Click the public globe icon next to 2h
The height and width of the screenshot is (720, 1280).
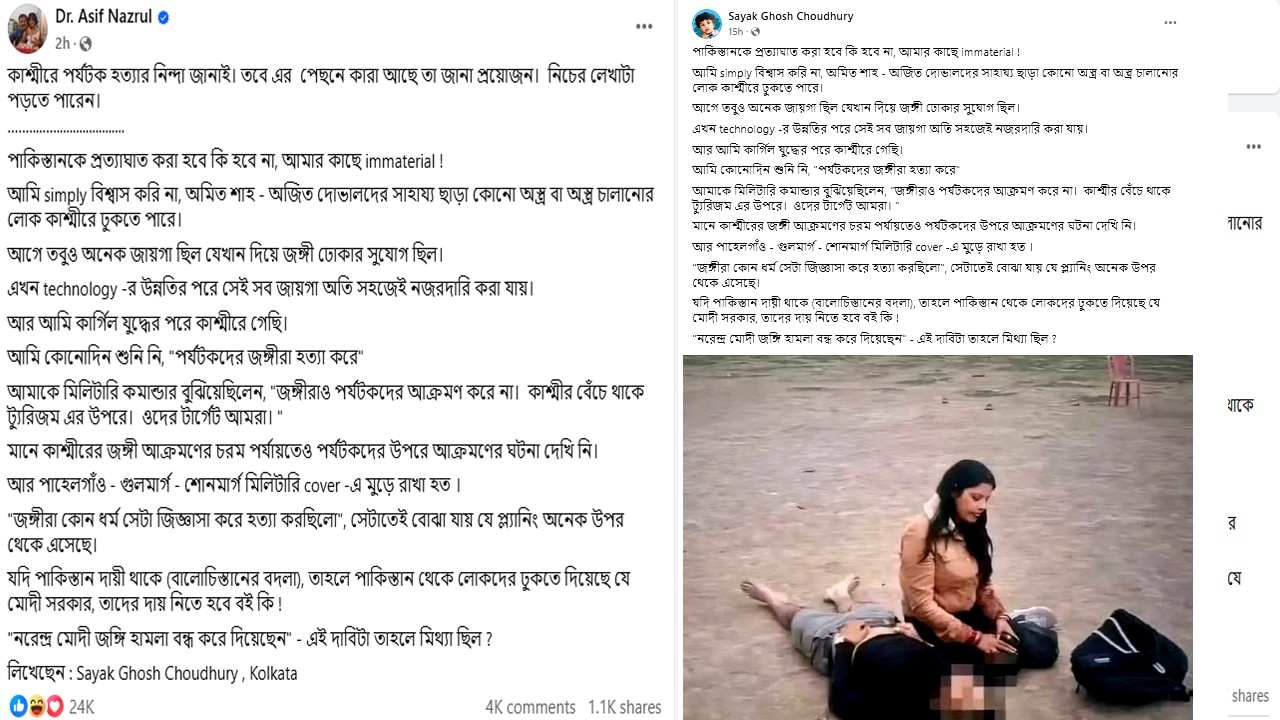(85, 43)
